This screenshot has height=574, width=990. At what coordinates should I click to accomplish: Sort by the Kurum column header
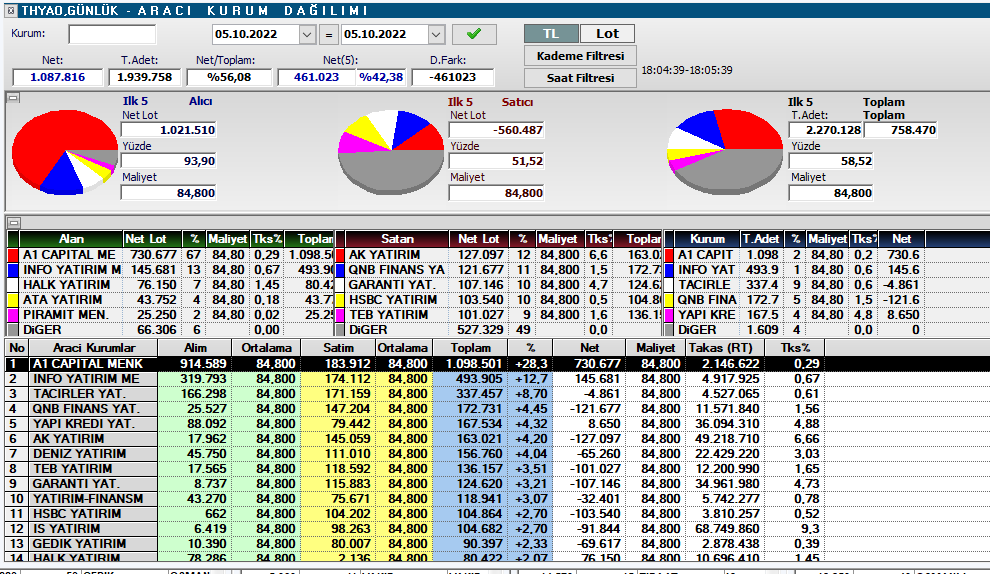[x=707, y=239]
